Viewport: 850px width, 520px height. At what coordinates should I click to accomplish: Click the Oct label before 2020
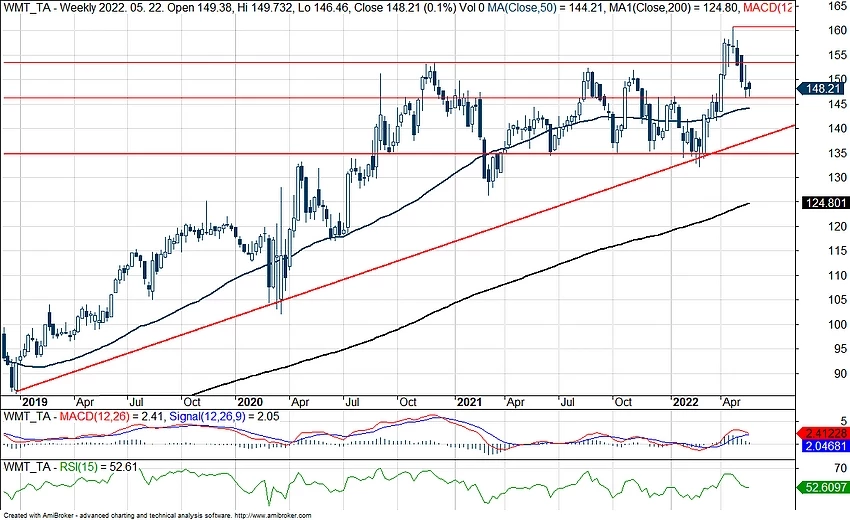point(192,402)
